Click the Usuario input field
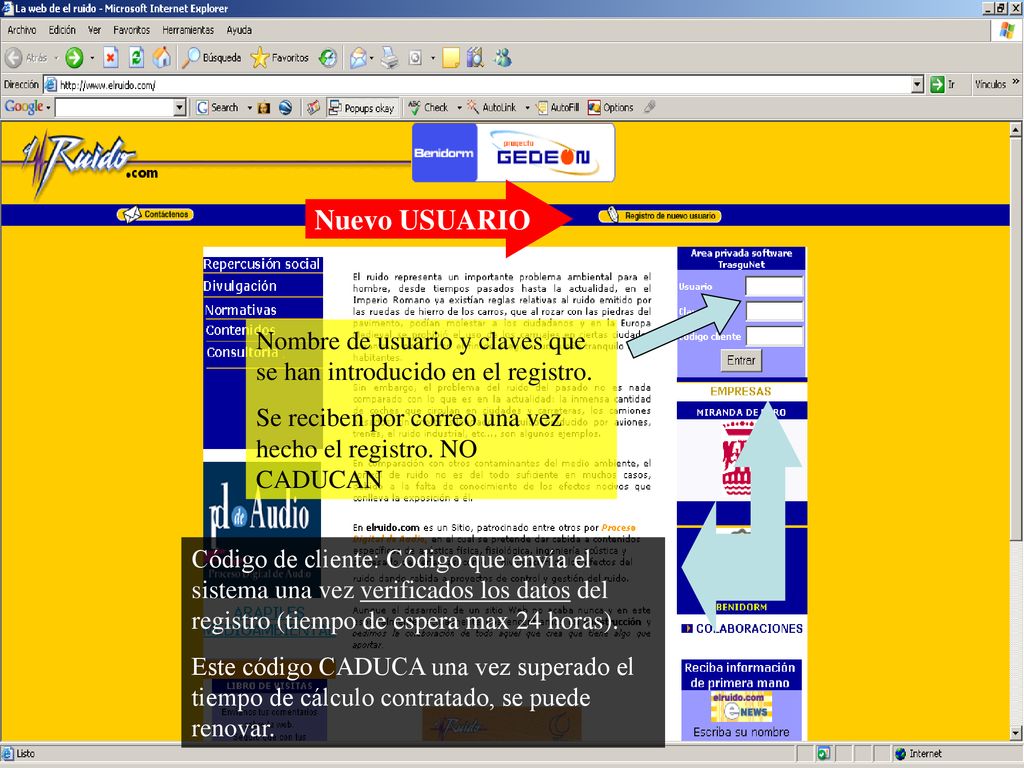 click(x=775, y=286)
